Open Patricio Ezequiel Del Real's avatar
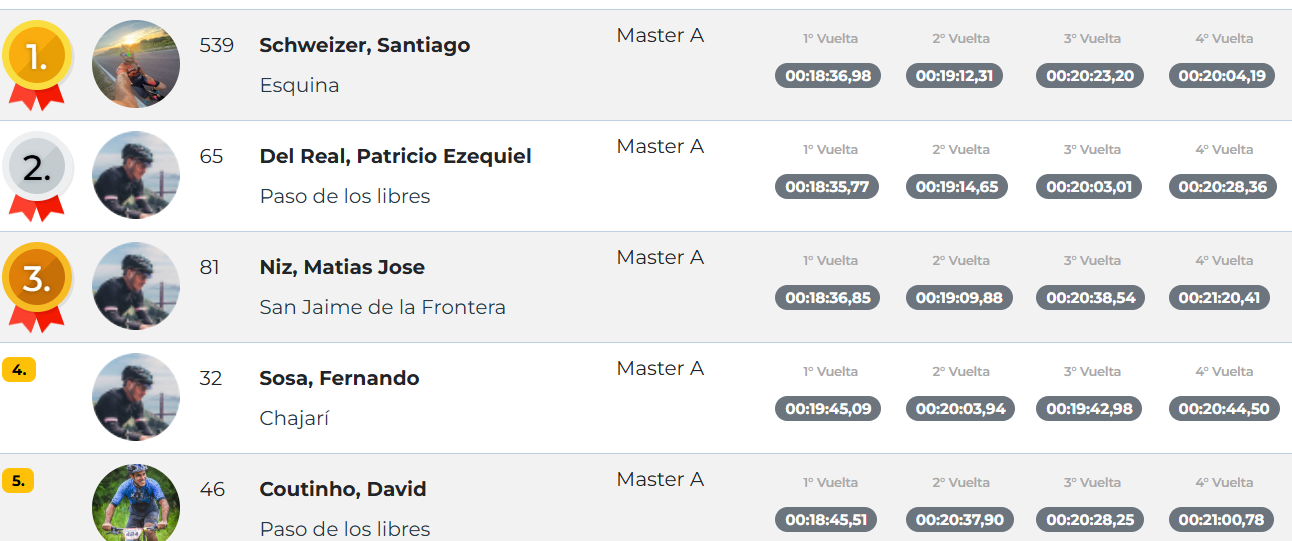This screenshot has height=541, width=1292. pyautogui.click(x=136, y=175)
